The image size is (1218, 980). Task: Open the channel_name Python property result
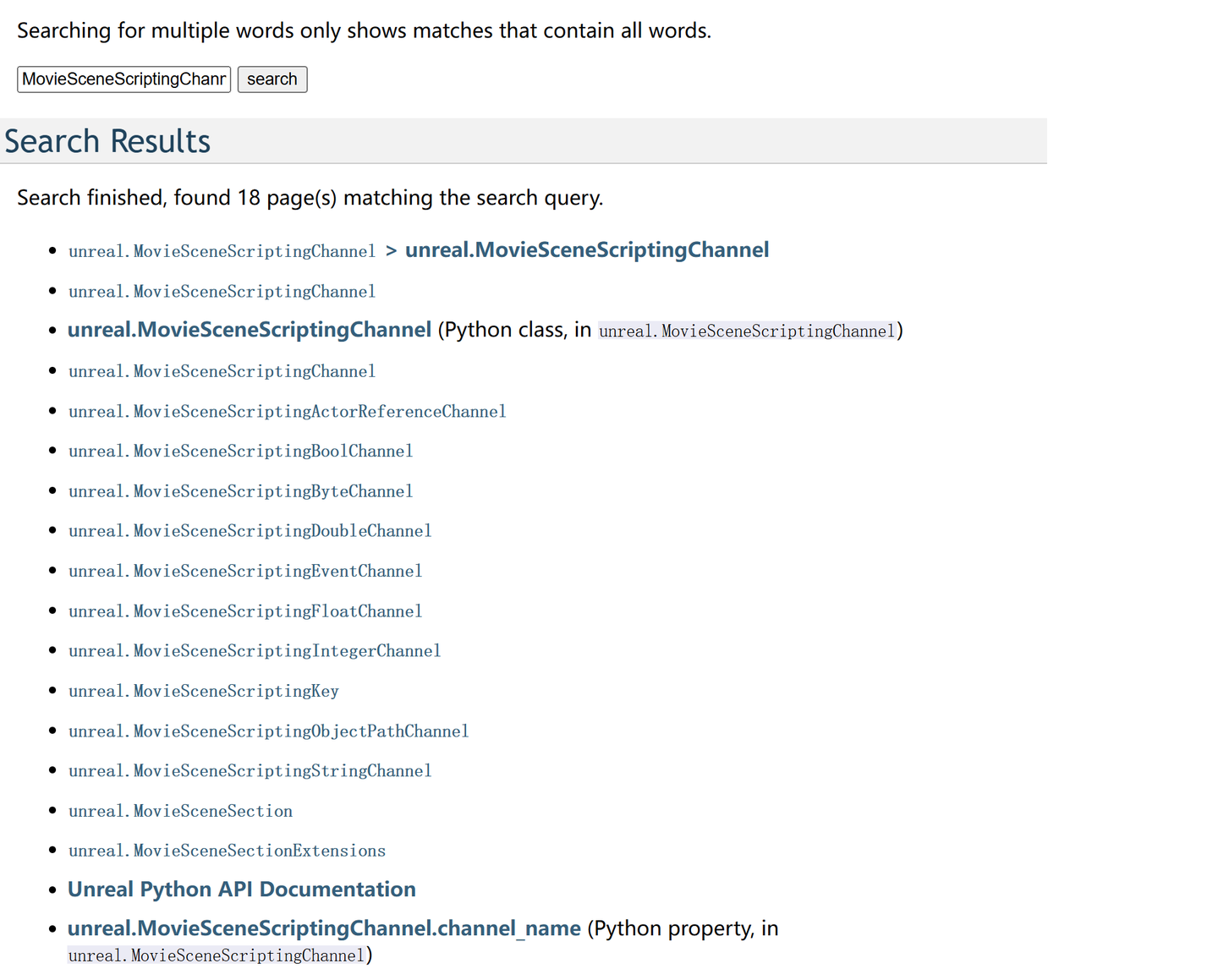(324, 928)
